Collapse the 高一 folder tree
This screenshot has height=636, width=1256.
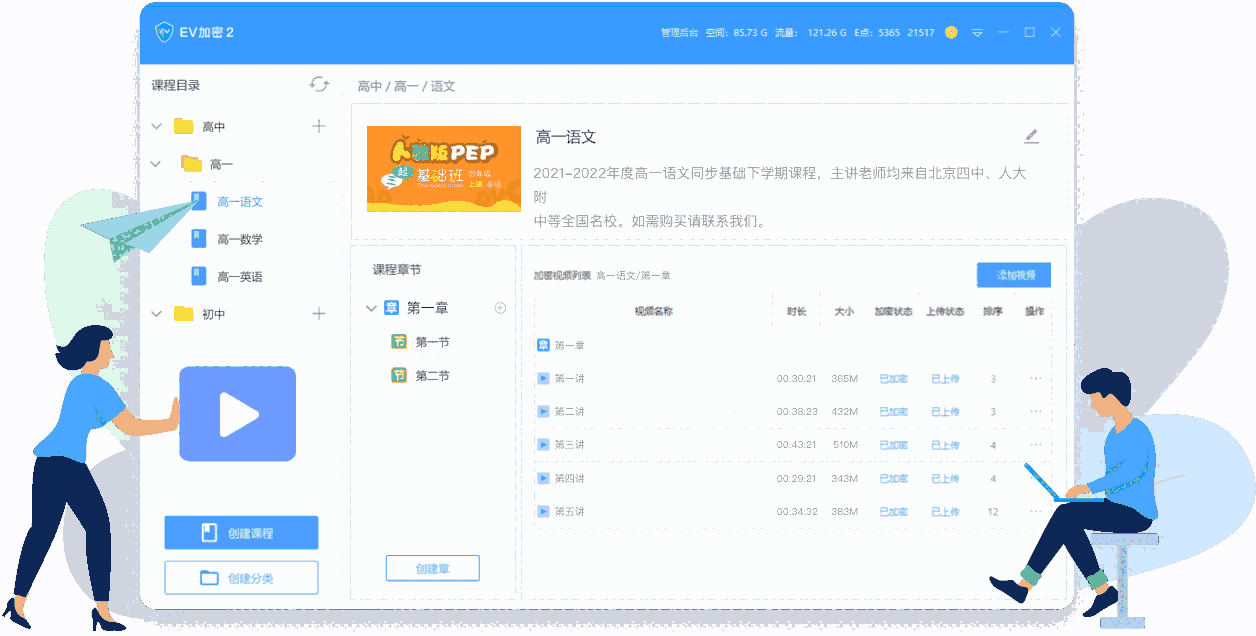156,163
